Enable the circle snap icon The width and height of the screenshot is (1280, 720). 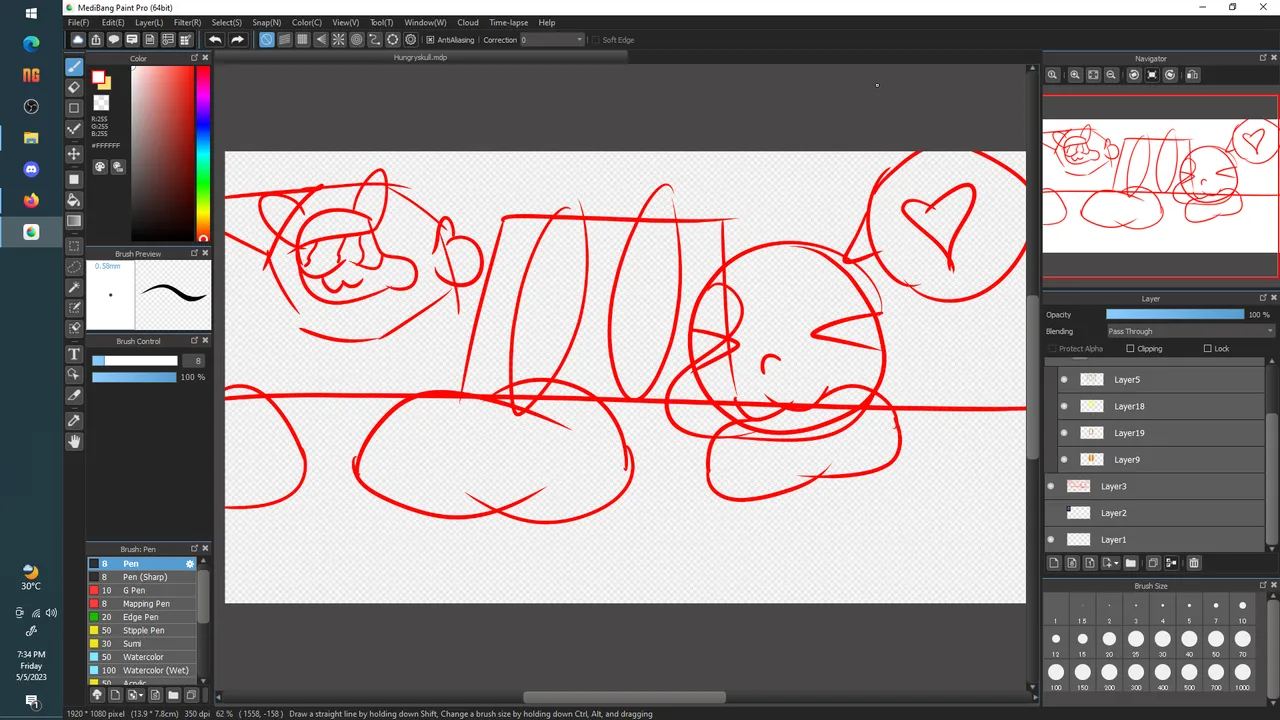coord(357,40)
